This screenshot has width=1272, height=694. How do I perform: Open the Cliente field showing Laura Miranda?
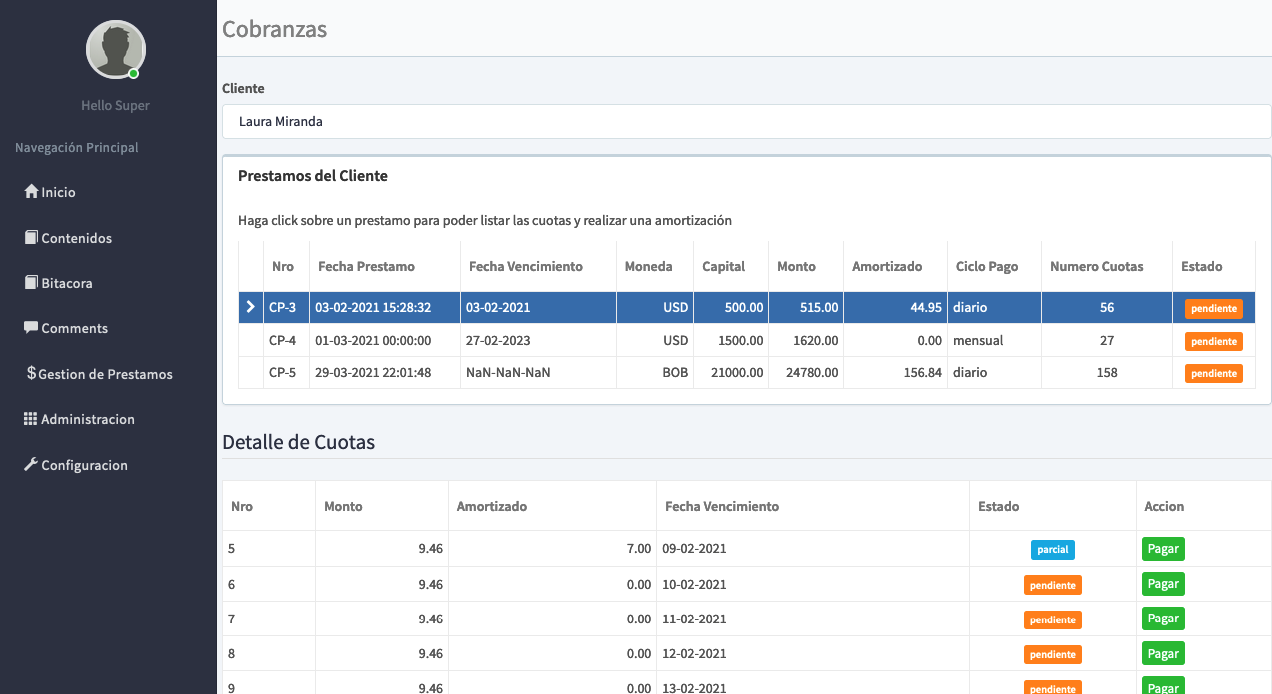click(x=746, y=122)
